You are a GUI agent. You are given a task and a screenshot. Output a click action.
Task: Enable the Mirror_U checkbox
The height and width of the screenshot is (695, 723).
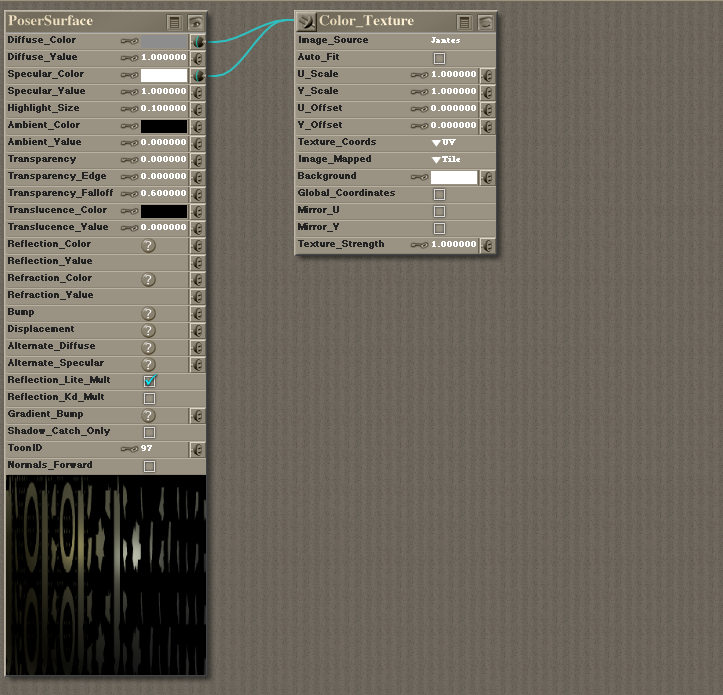439,211
